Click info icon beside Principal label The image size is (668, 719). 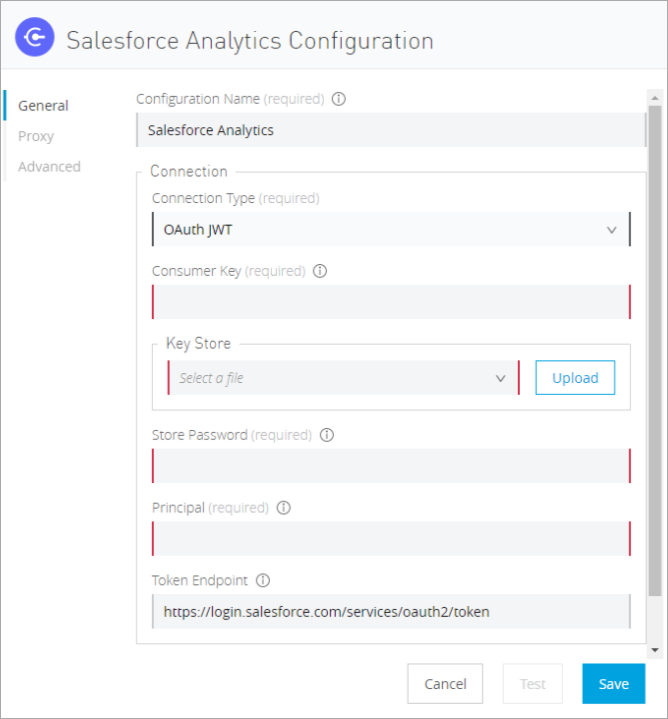point(283,507)
